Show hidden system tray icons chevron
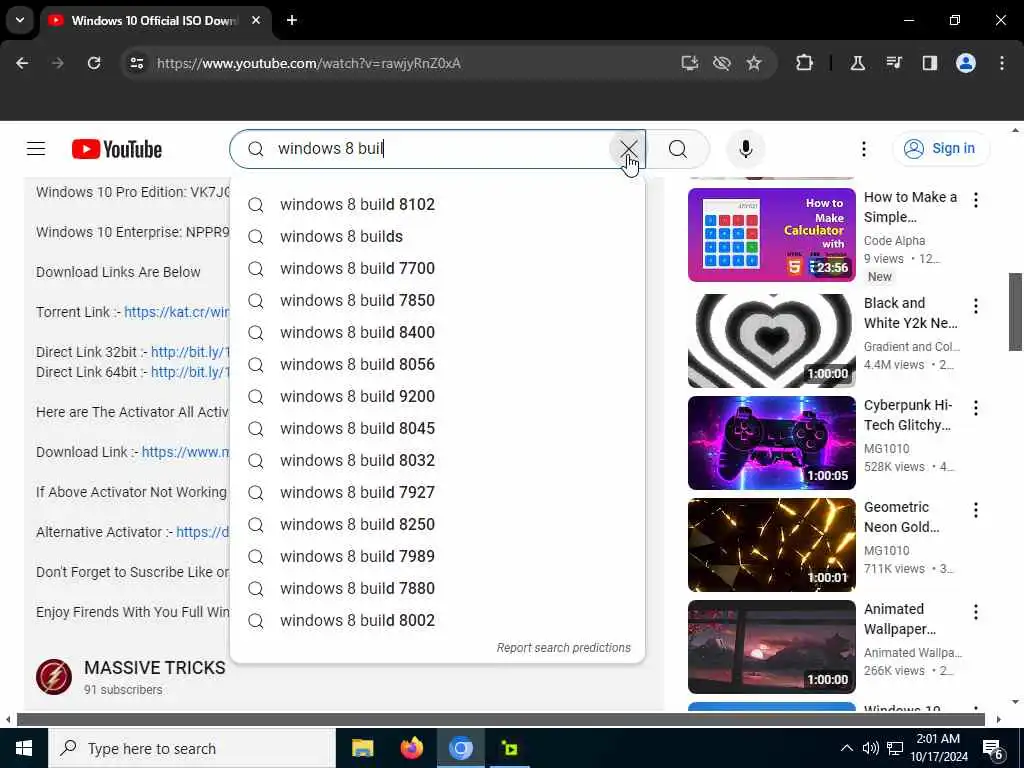1024x768 pixels. click(x=846, y=748)
